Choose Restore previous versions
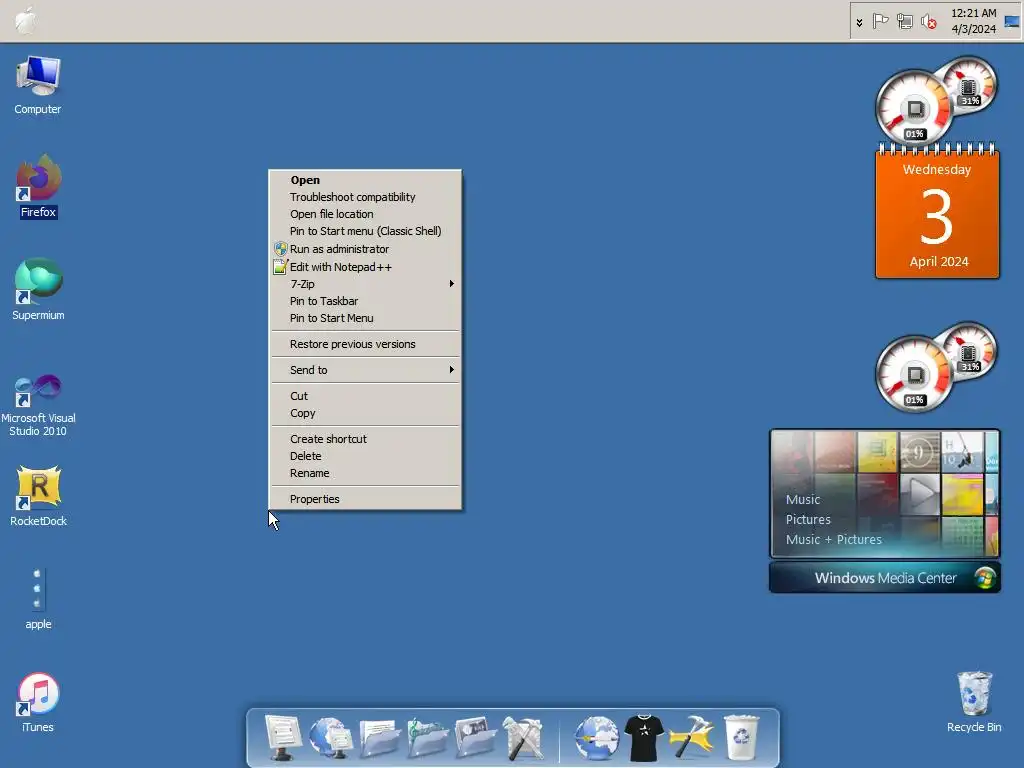Image resolution: width=1024 pixels, height=768 pixels. tap(366, 344)
